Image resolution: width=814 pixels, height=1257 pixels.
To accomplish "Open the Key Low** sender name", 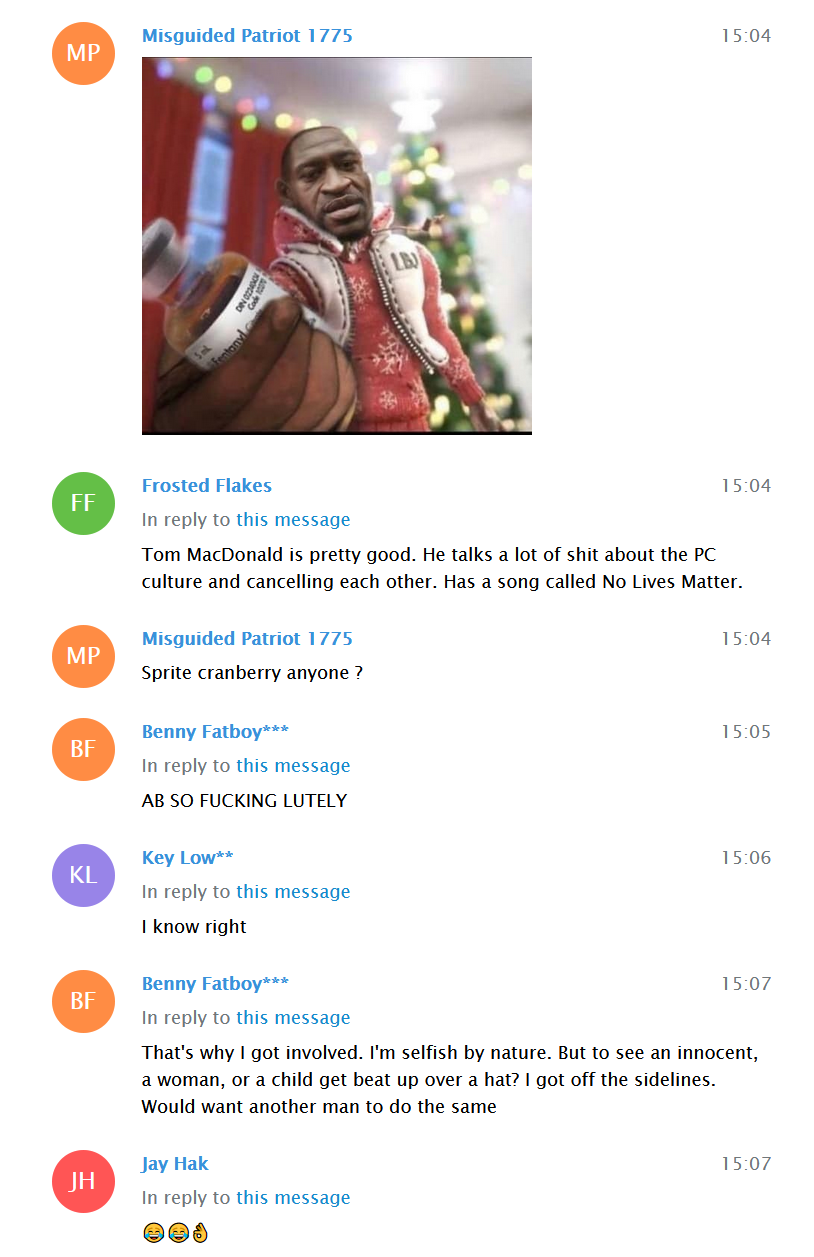I will coord(188,858).
